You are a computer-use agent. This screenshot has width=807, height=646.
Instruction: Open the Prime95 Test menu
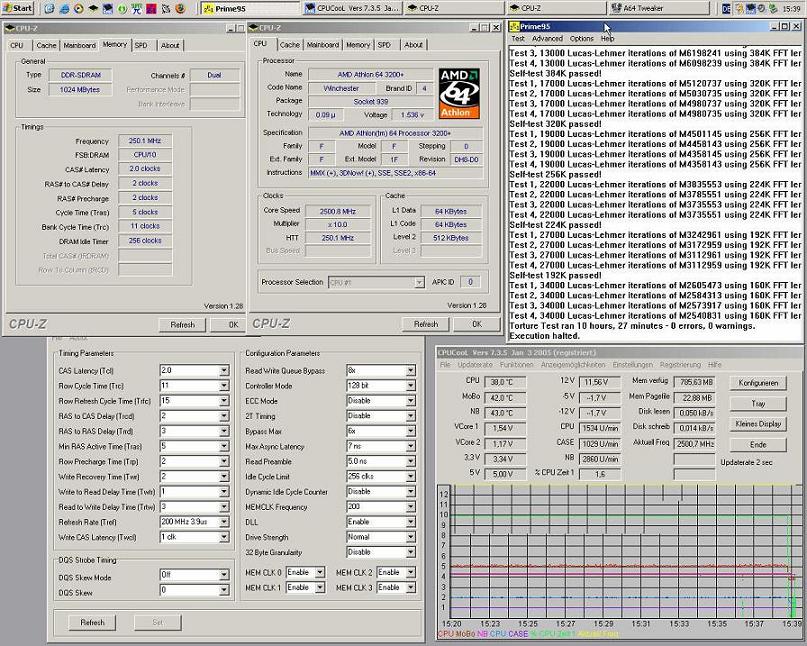pos(518,39)
